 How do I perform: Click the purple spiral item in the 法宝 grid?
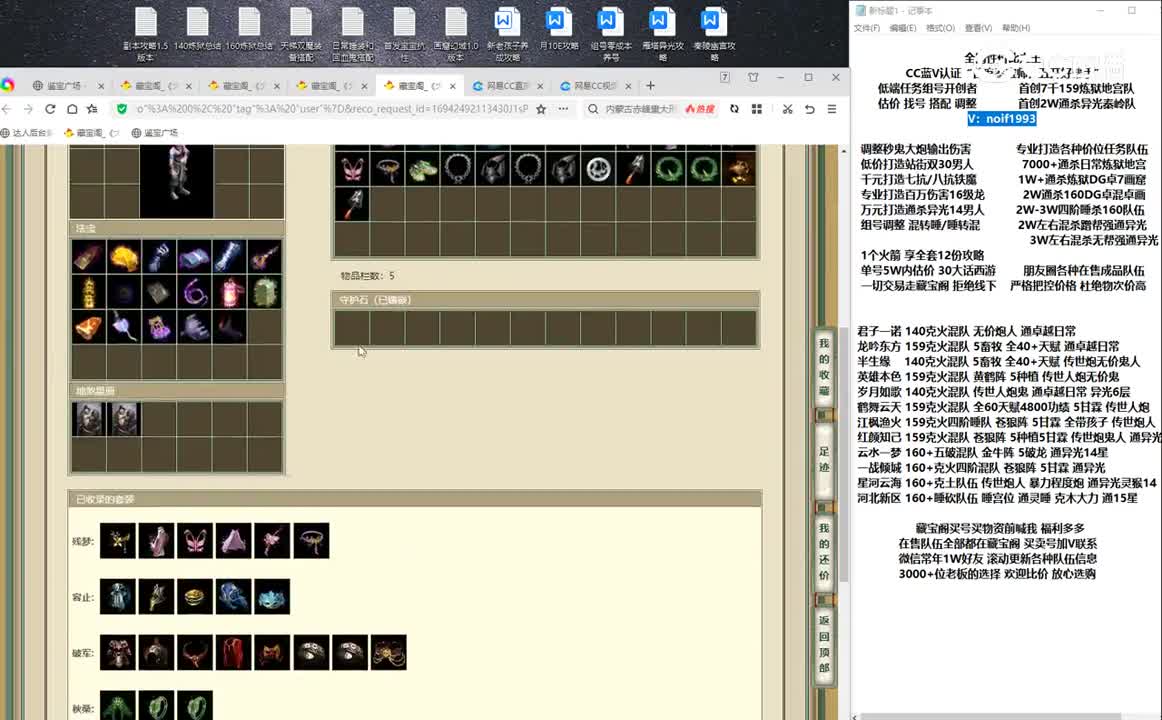(194, 292)
